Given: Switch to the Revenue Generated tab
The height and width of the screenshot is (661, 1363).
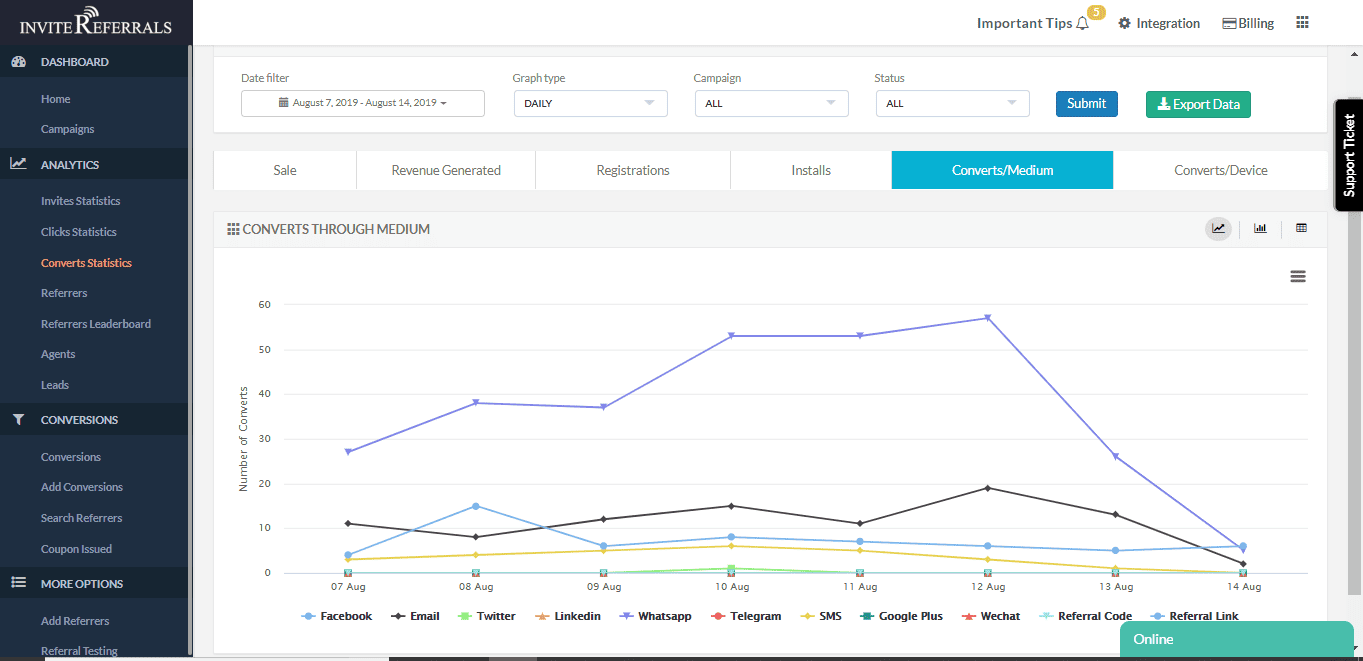Looking at the screenshot, I should [446, 170].
